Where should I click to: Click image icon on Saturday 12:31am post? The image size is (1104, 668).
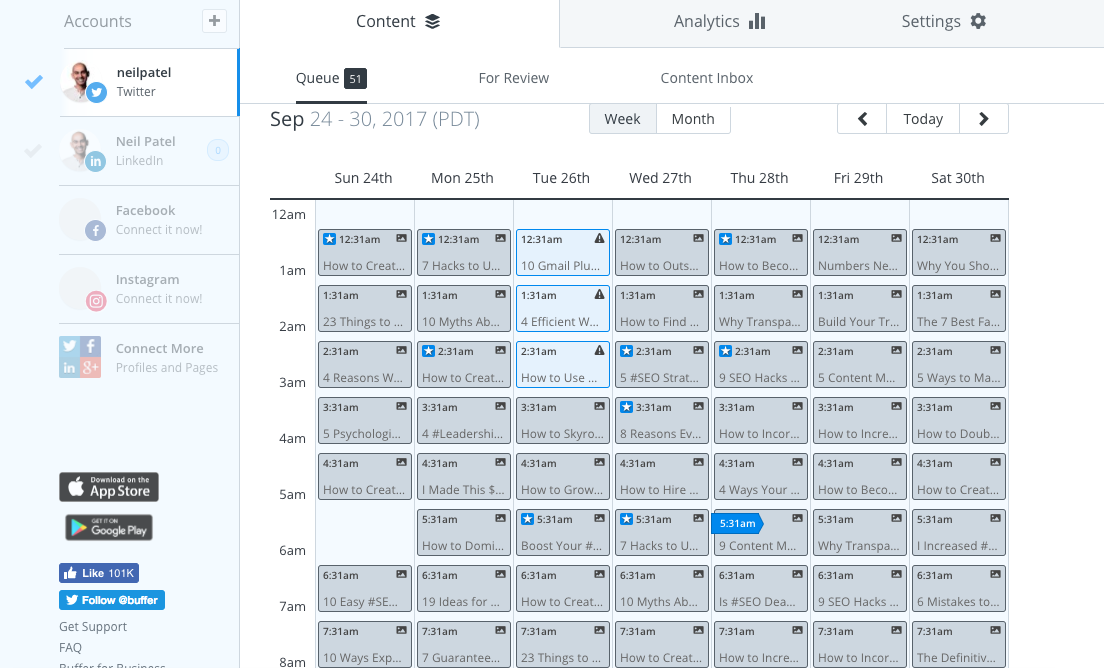(x=996, y=238)
